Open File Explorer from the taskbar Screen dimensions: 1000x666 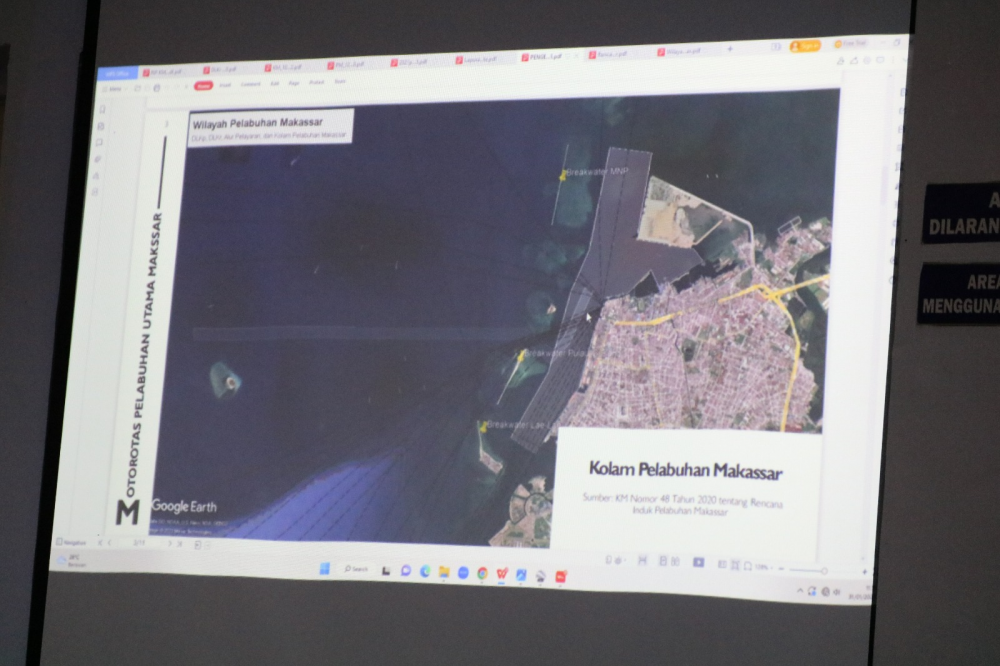(x=444, y=572)
